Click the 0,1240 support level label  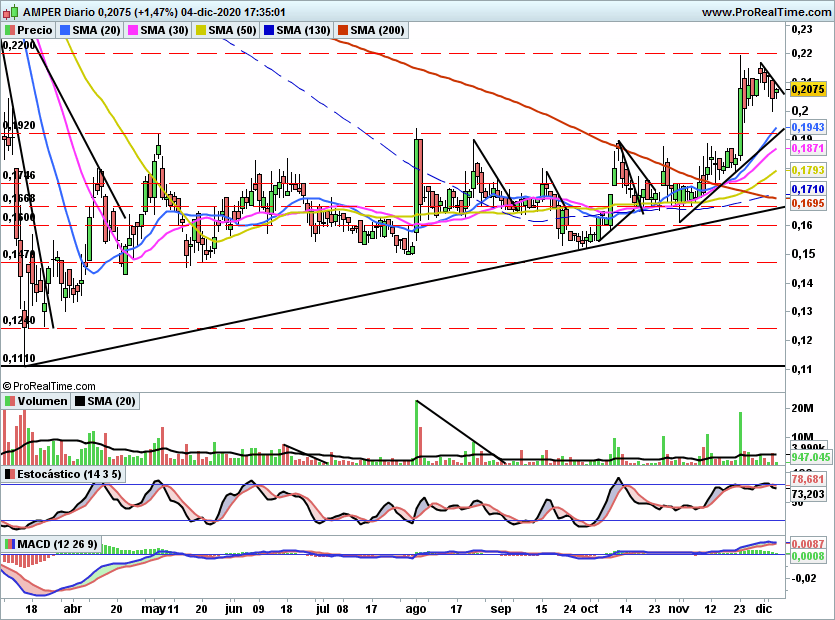tap(19, 321)
